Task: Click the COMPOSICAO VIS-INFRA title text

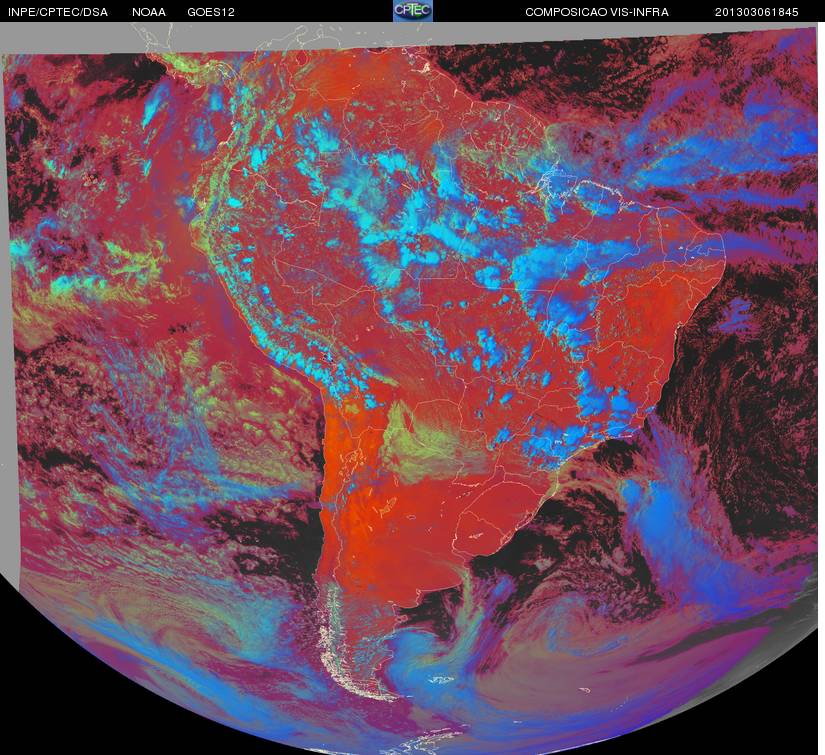Action: pos(597,12)
